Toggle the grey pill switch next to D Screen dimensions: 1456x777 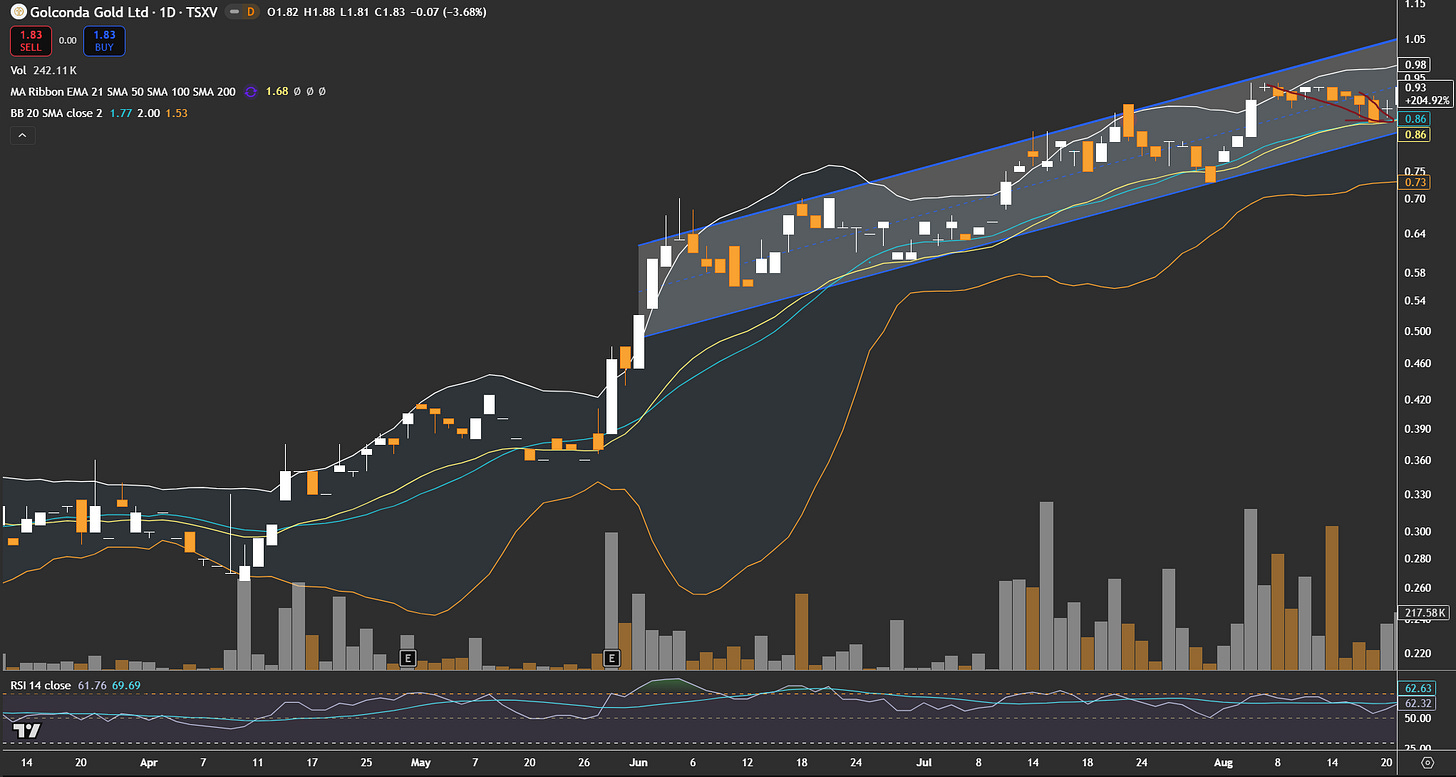click(x=233, y=13)
